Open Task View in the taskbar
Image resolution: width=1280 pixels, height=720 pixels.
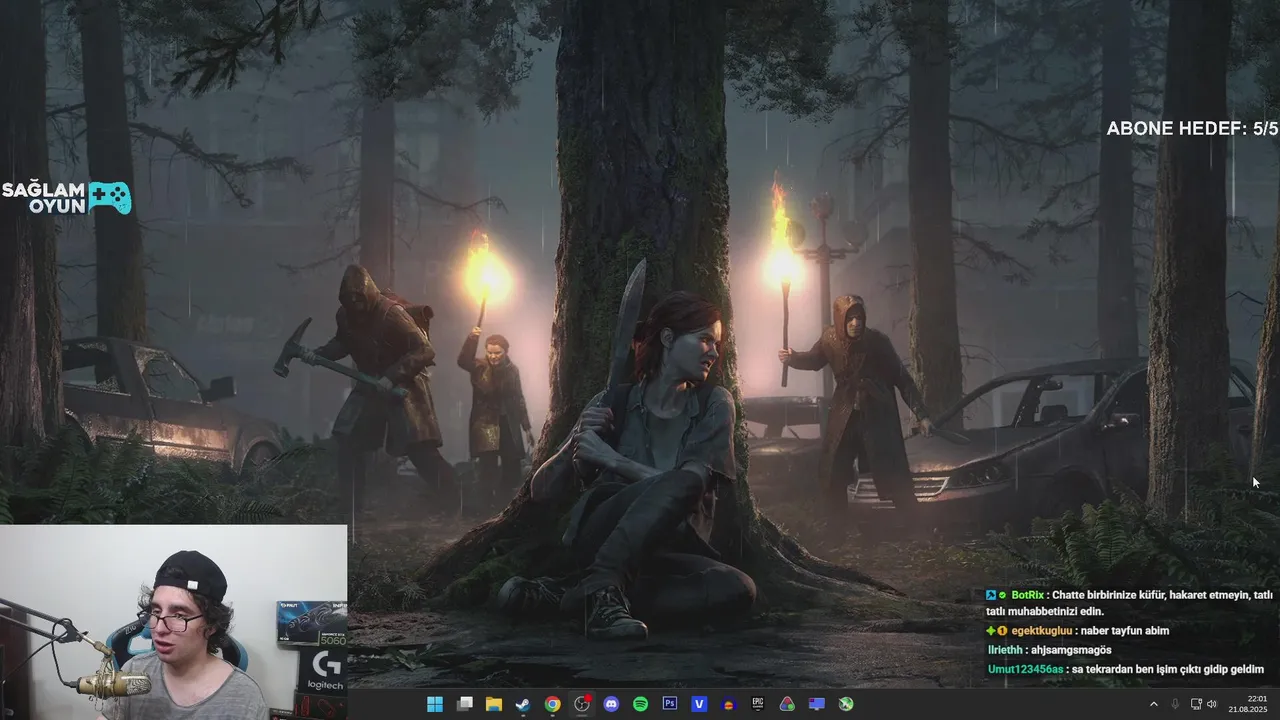(465, 704)
